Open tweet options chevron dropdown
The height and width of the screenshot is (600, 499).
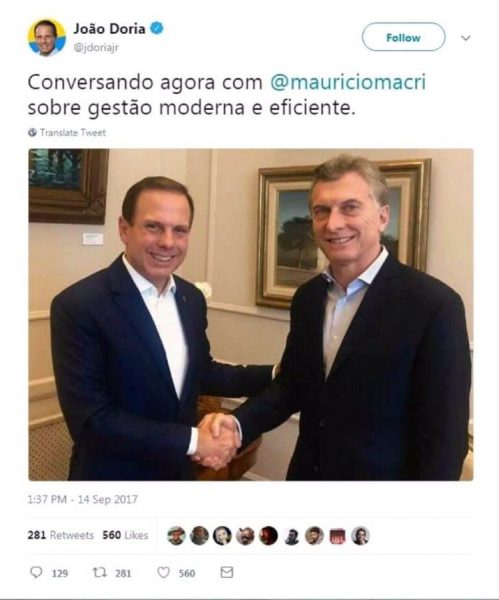click(x=466, y=38)
